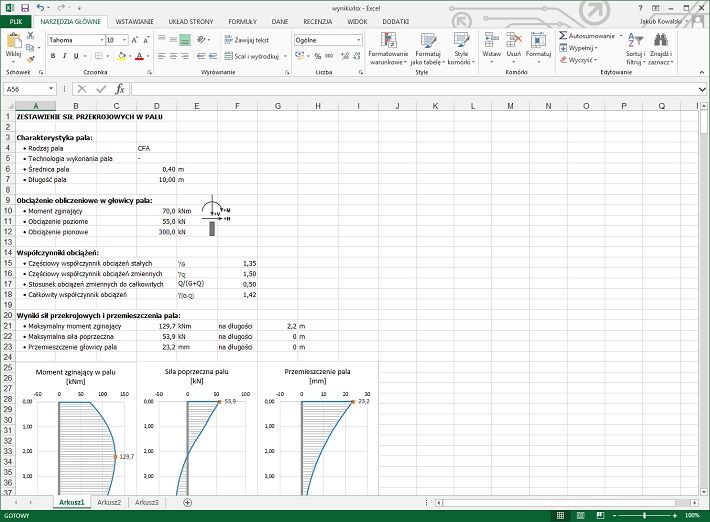Toggle bold formatting
The image size is (710, 522).
click(53, 56)
